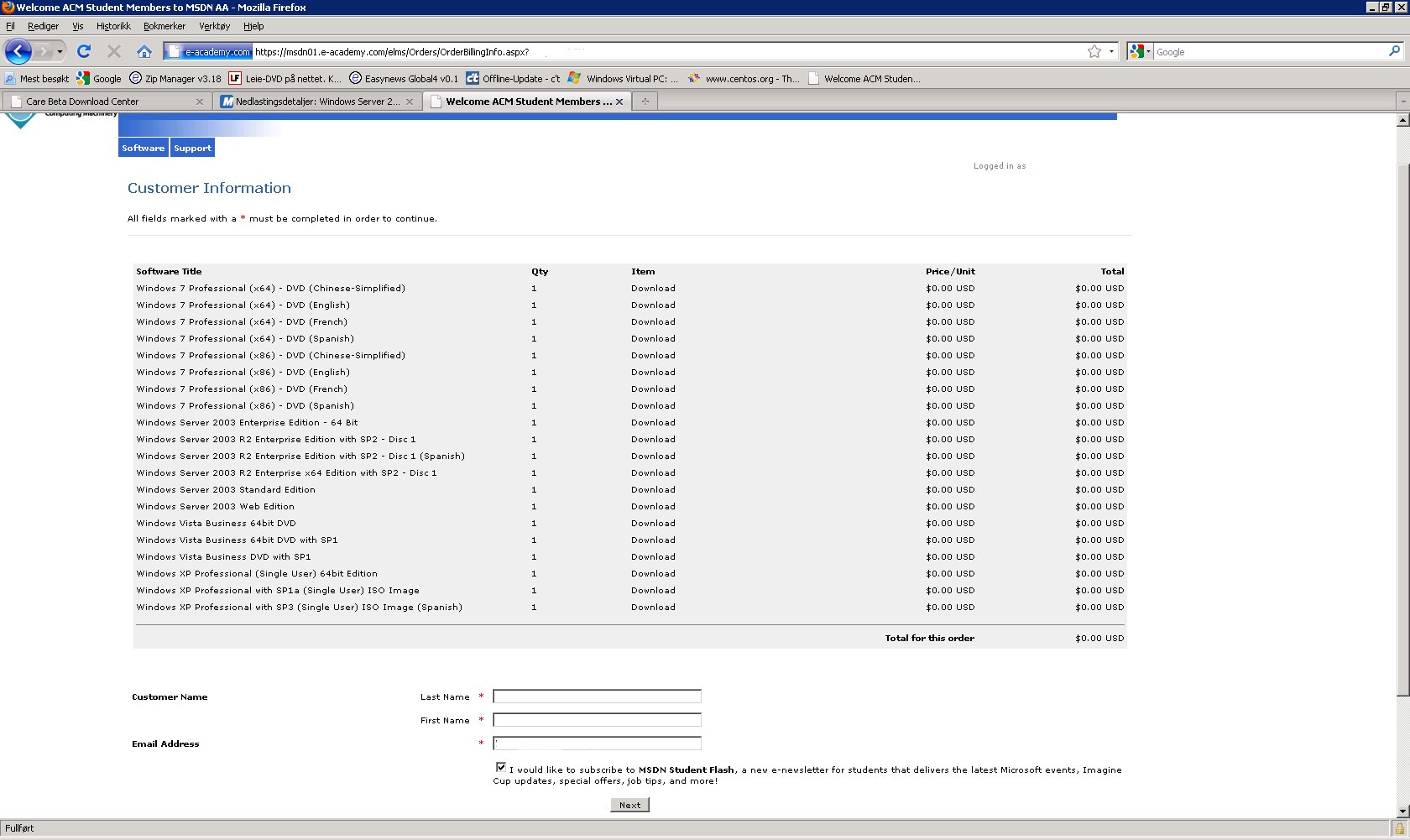1410x840 pixels.
Task: Click the browser Back arrow button
Action: (18, 51)
